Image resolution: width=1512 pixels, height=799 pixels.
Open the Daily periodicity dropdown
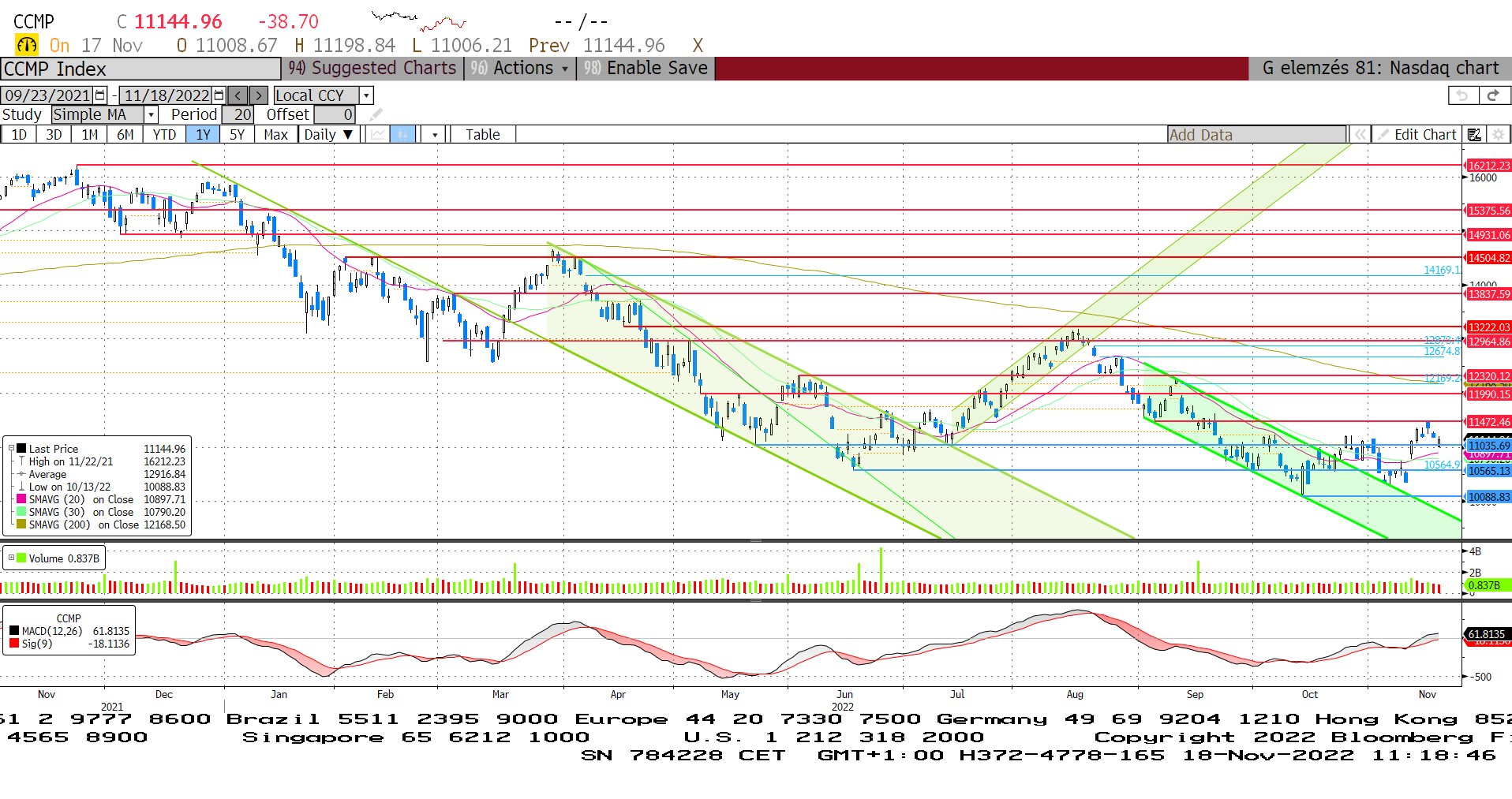tap(329, 135)
